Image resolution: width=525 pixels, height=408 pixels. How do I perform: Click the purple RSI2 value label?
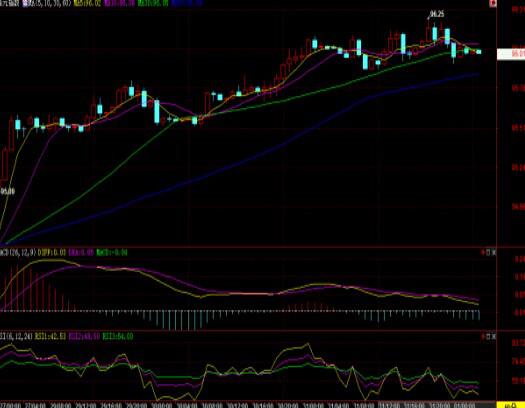tap(84, 336)
